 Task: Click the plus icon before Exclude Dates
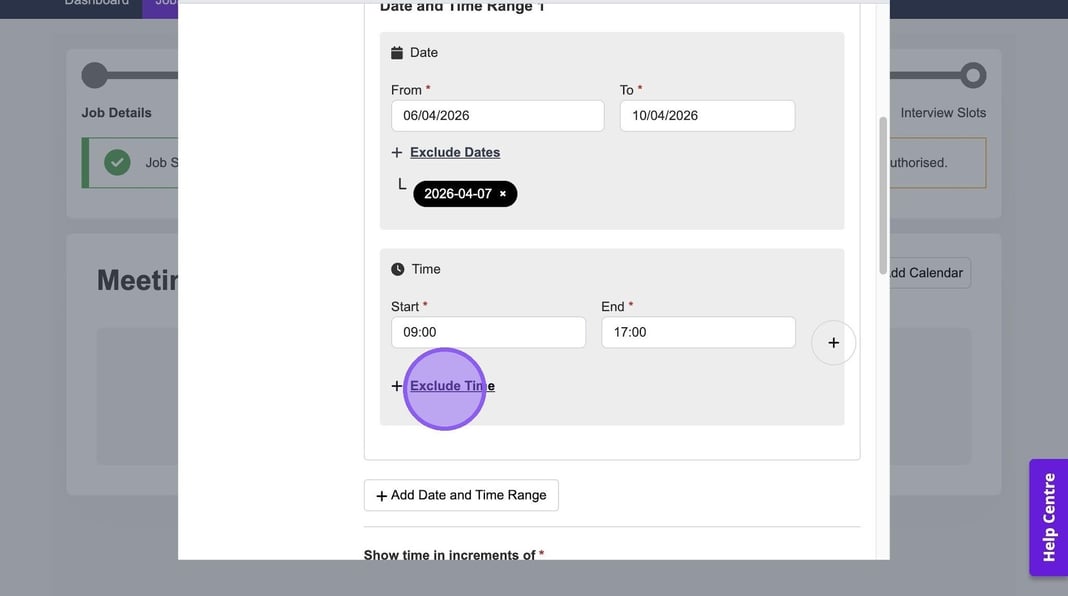pyautogui.click(x=397, y=153)
